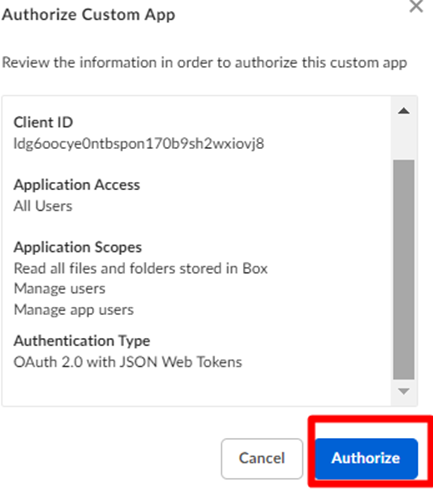Click the Application Access heading
The width and height of the screenshot is (433, 489).
[x=77, y=185]
